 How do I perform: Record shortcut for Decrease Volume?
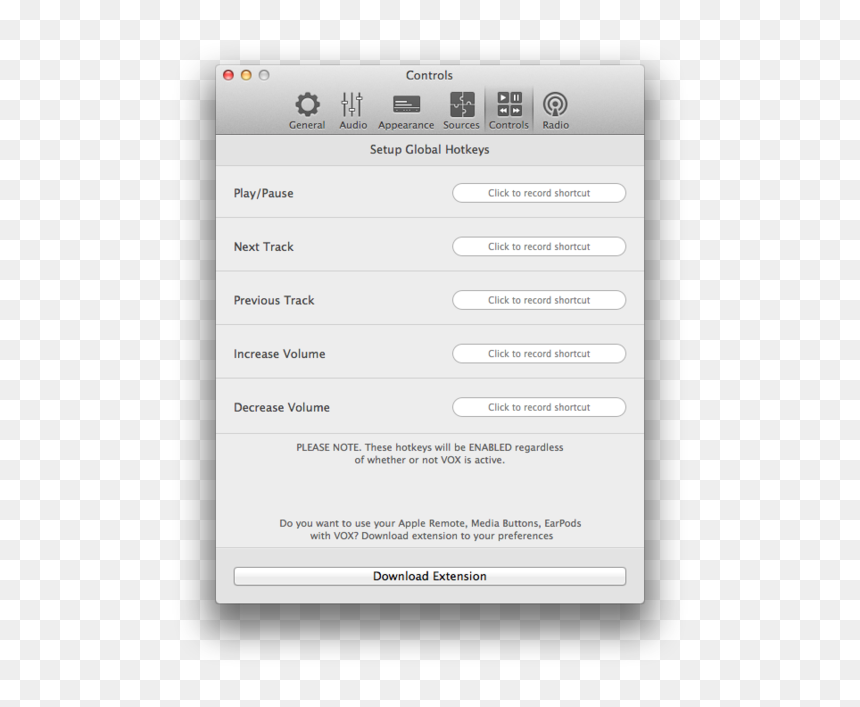point(539,408)
